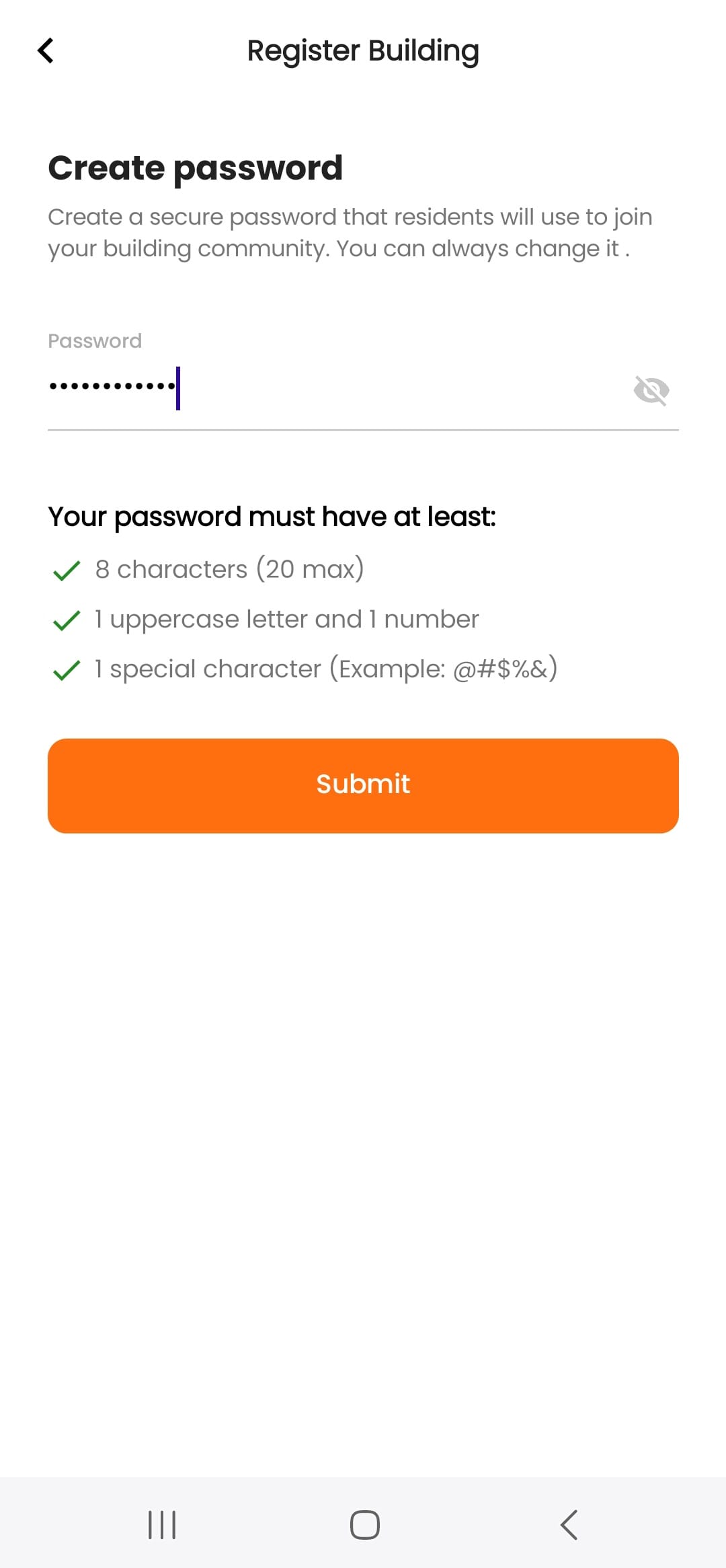Tap the secure password description text

[x=350, y=233]
